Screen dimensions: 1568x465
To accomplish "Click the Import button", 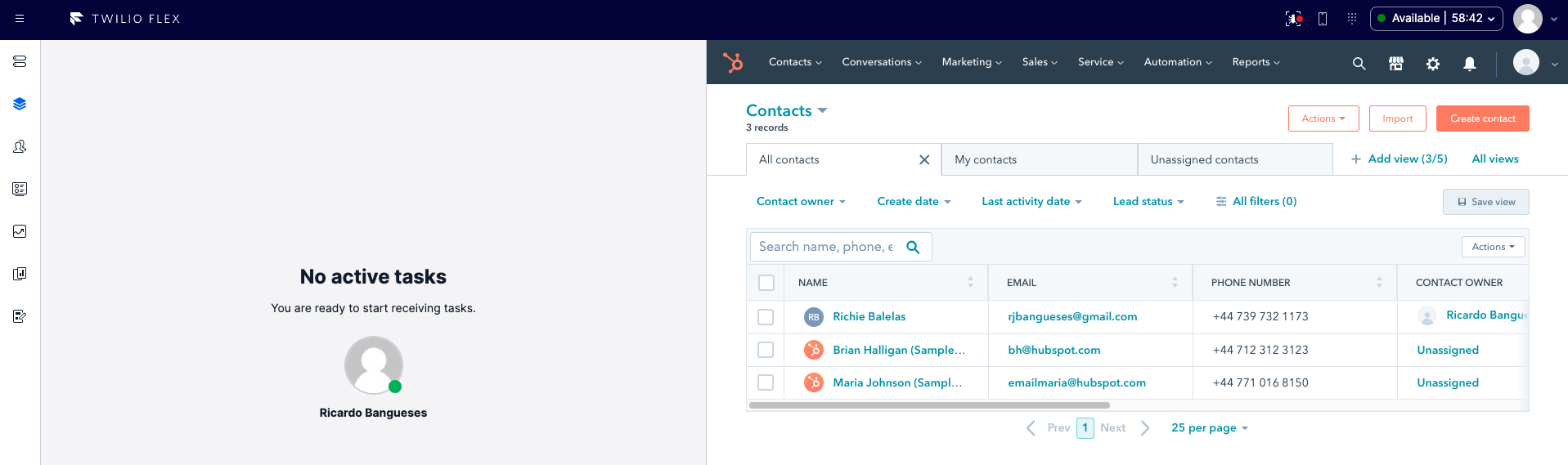I will pos(1397,118).
